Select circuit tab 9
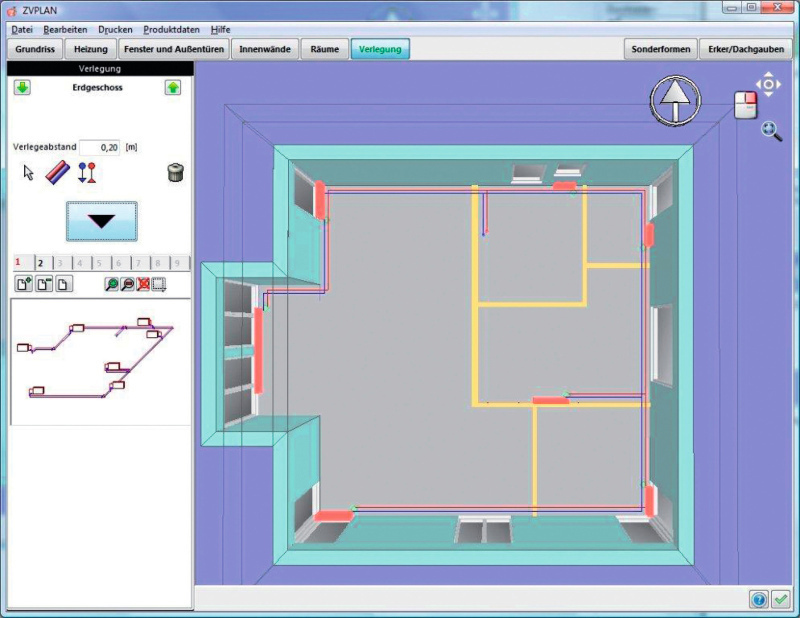Viewport: 800px width, 618px height. pyautogui.click(x=177, y=263)
